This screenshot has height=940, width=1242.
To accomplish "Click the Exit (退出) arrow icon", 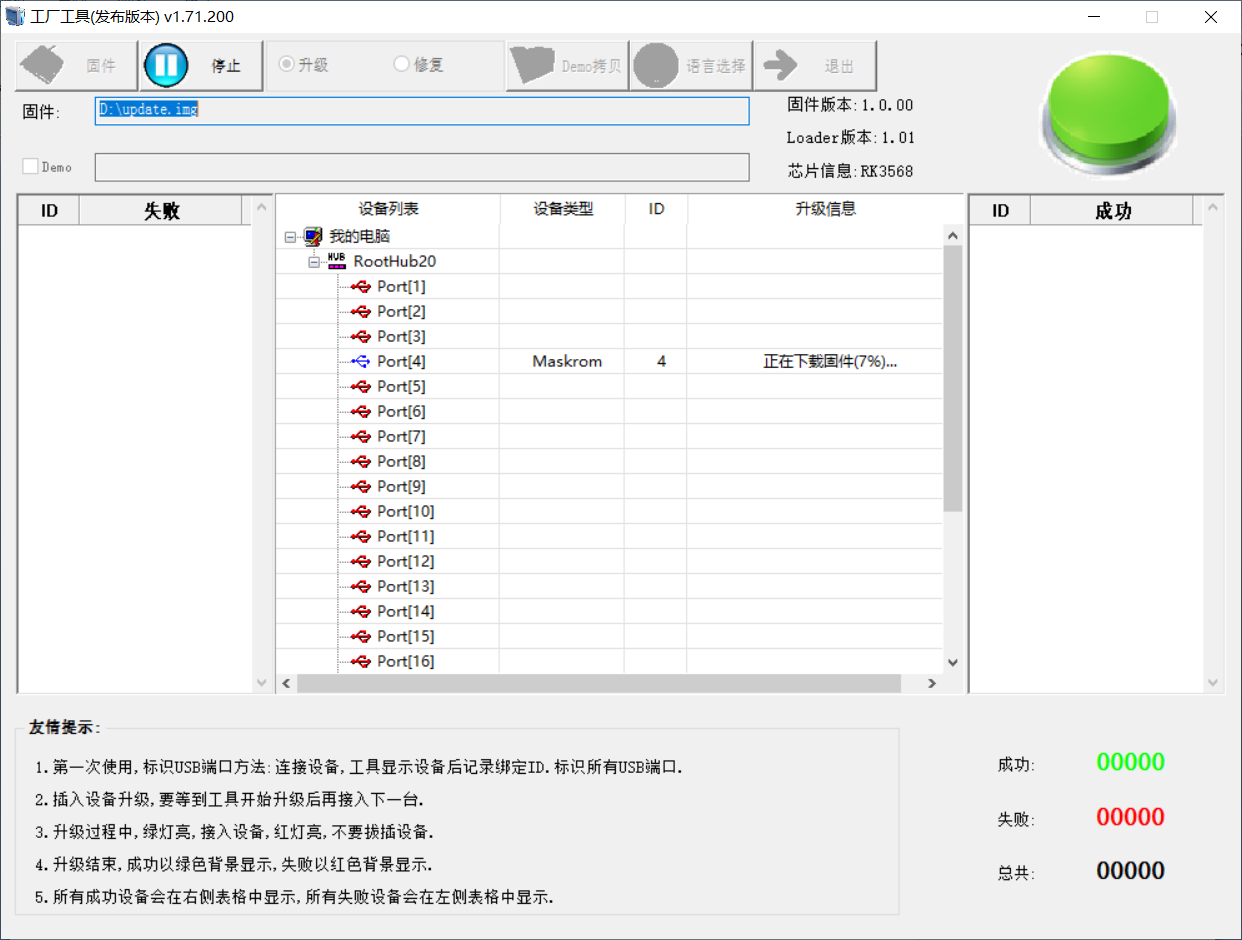I will coord(780,66).
